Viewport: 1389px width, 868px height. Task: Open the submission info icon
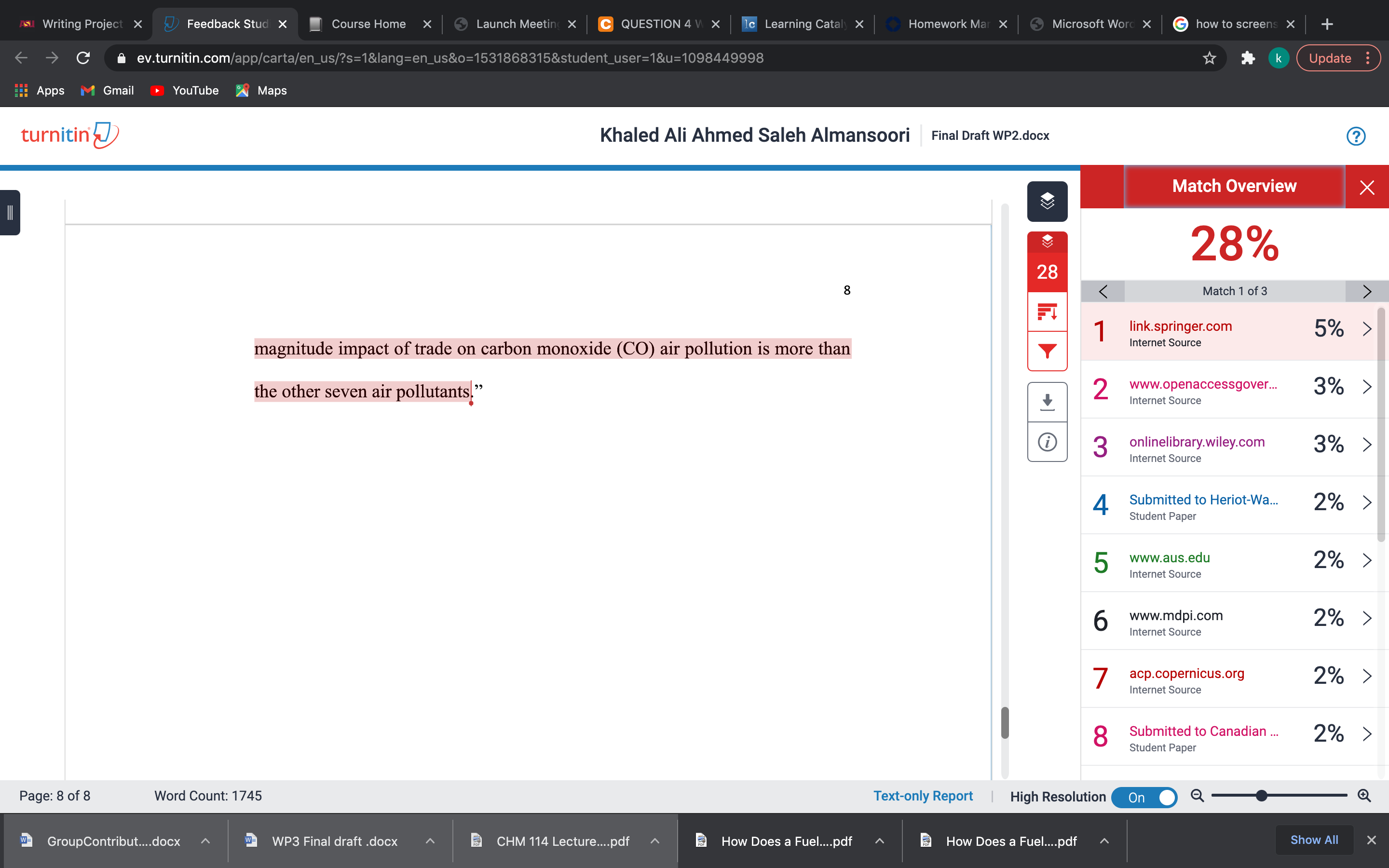coord(1047,442)
